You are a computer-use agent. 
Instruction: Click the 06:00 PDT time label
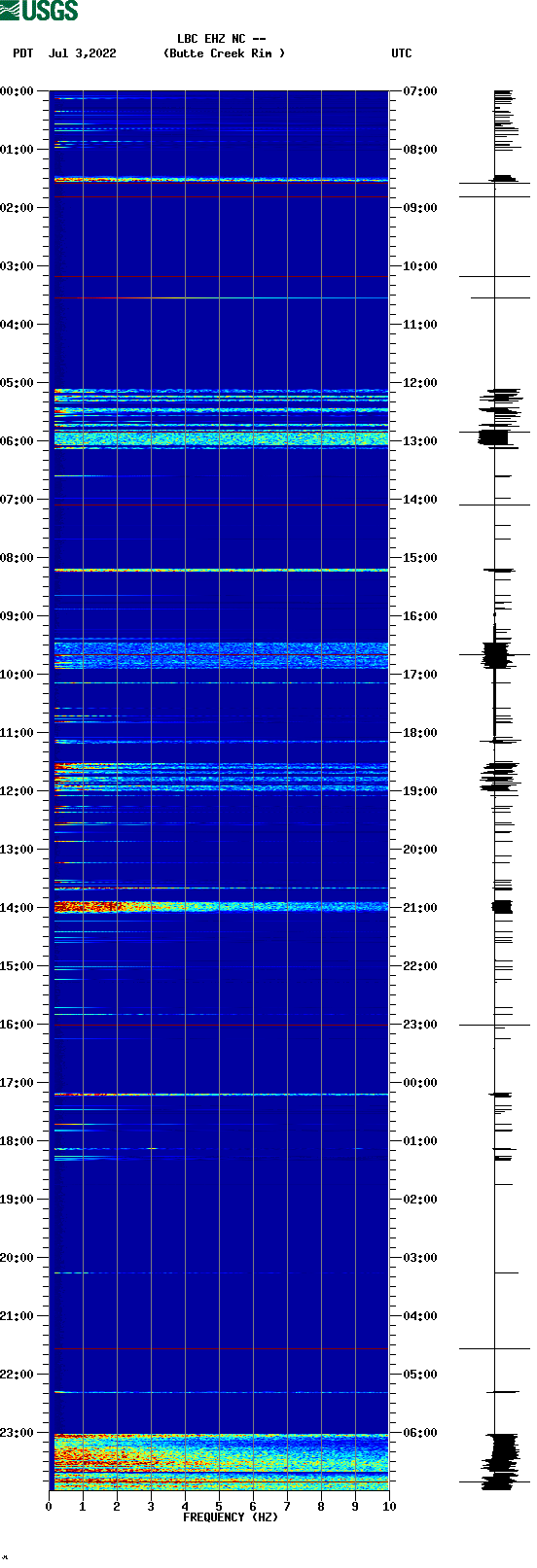[x=18, y=441]
